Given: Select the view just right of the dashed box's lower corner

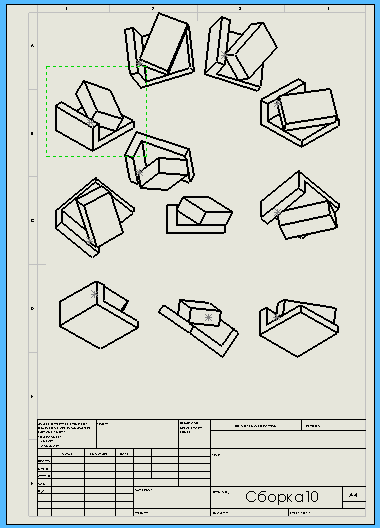Looking at the screenshot, I should click(x=160, y=161).
